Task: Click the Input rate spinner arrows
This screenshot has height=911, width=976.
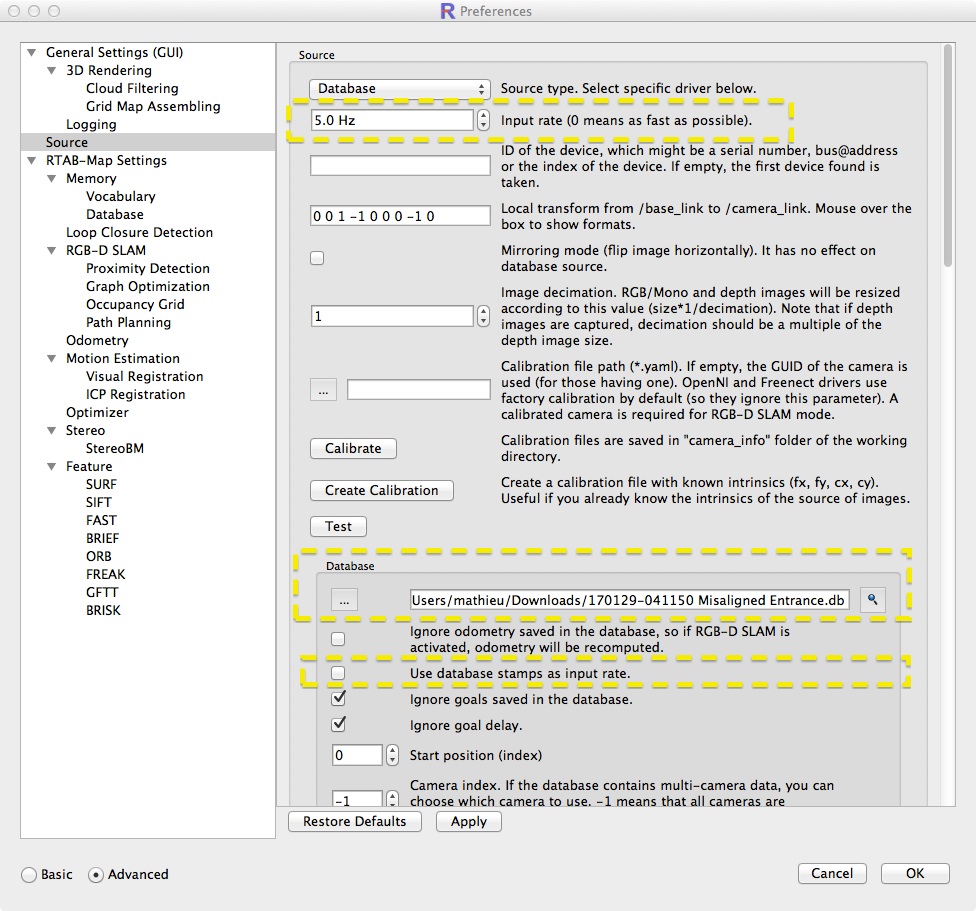Action: click(x=484, y=120)
